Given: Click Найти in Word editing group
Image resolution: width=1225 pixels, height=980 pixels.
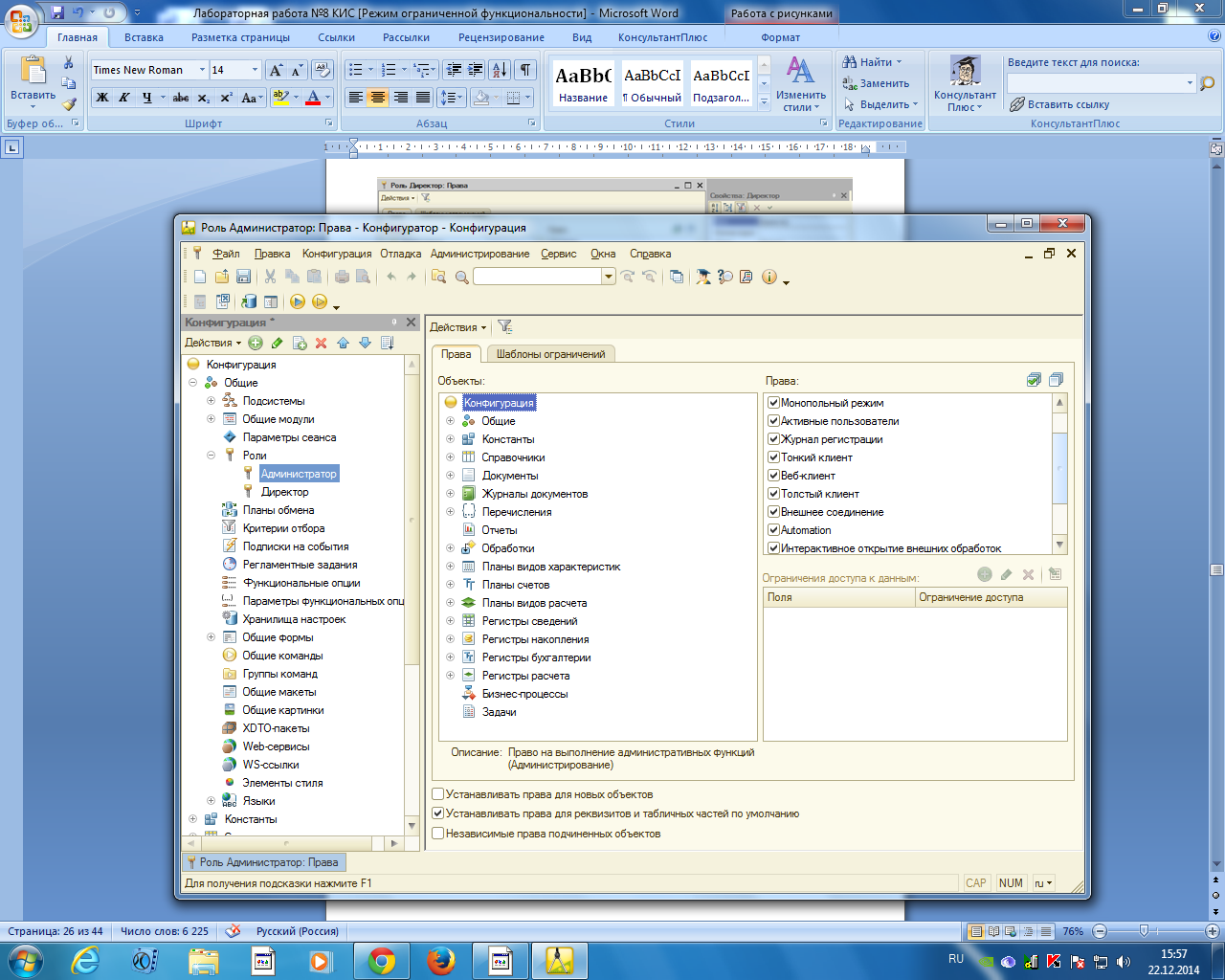Looking at the screenshot, I should coord(872,62).
